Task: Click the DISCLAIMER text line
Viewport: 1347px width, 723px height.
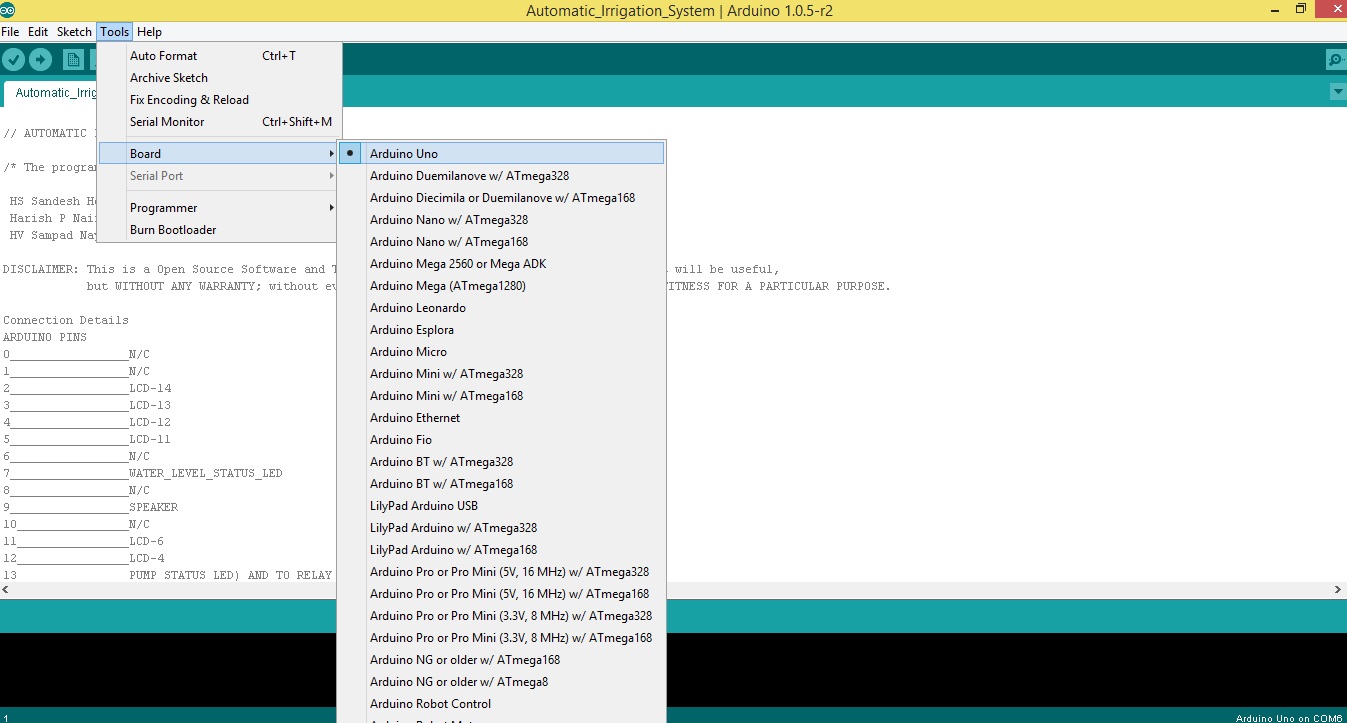Action: pos(168,269)
